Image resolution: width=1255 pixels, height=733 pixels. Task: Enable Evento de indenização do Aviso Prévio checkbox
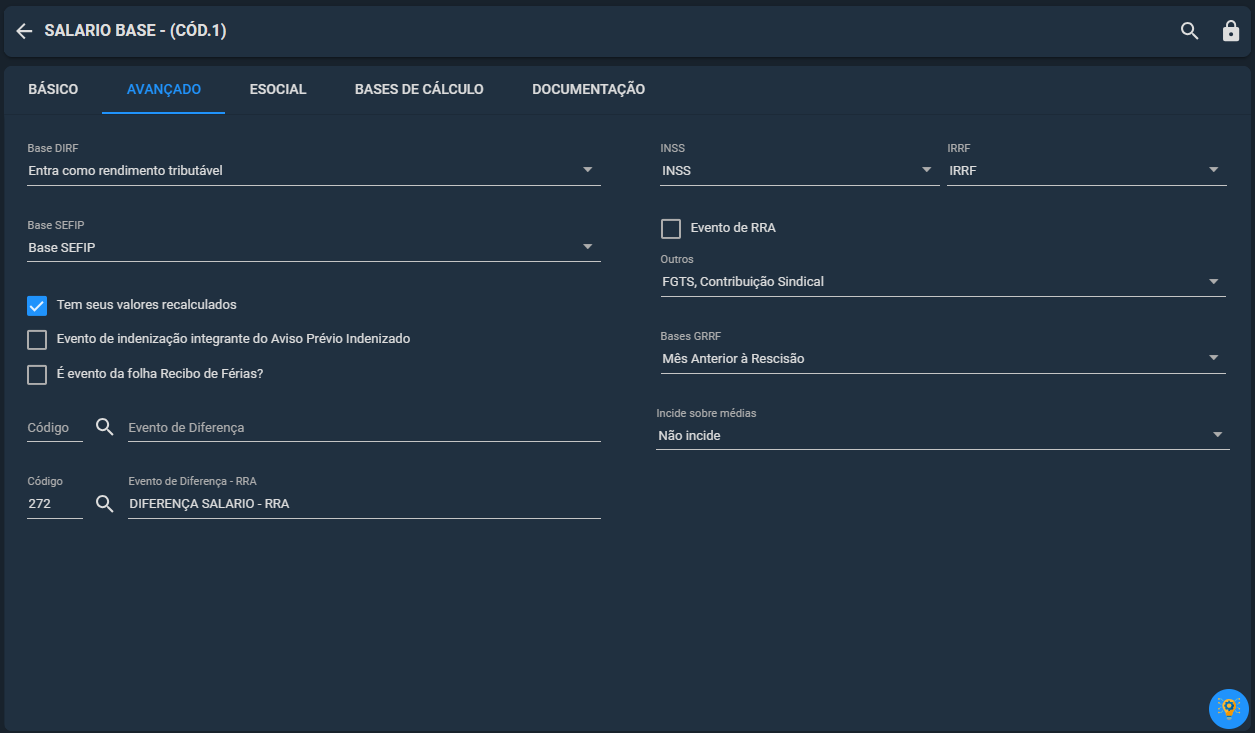tap(37, 340)
